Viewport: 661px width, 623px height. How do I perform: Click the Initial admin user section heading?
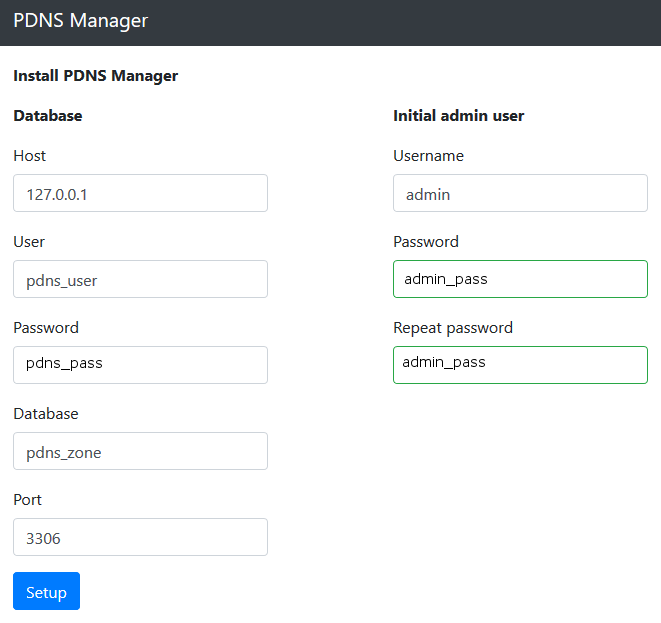458,116
